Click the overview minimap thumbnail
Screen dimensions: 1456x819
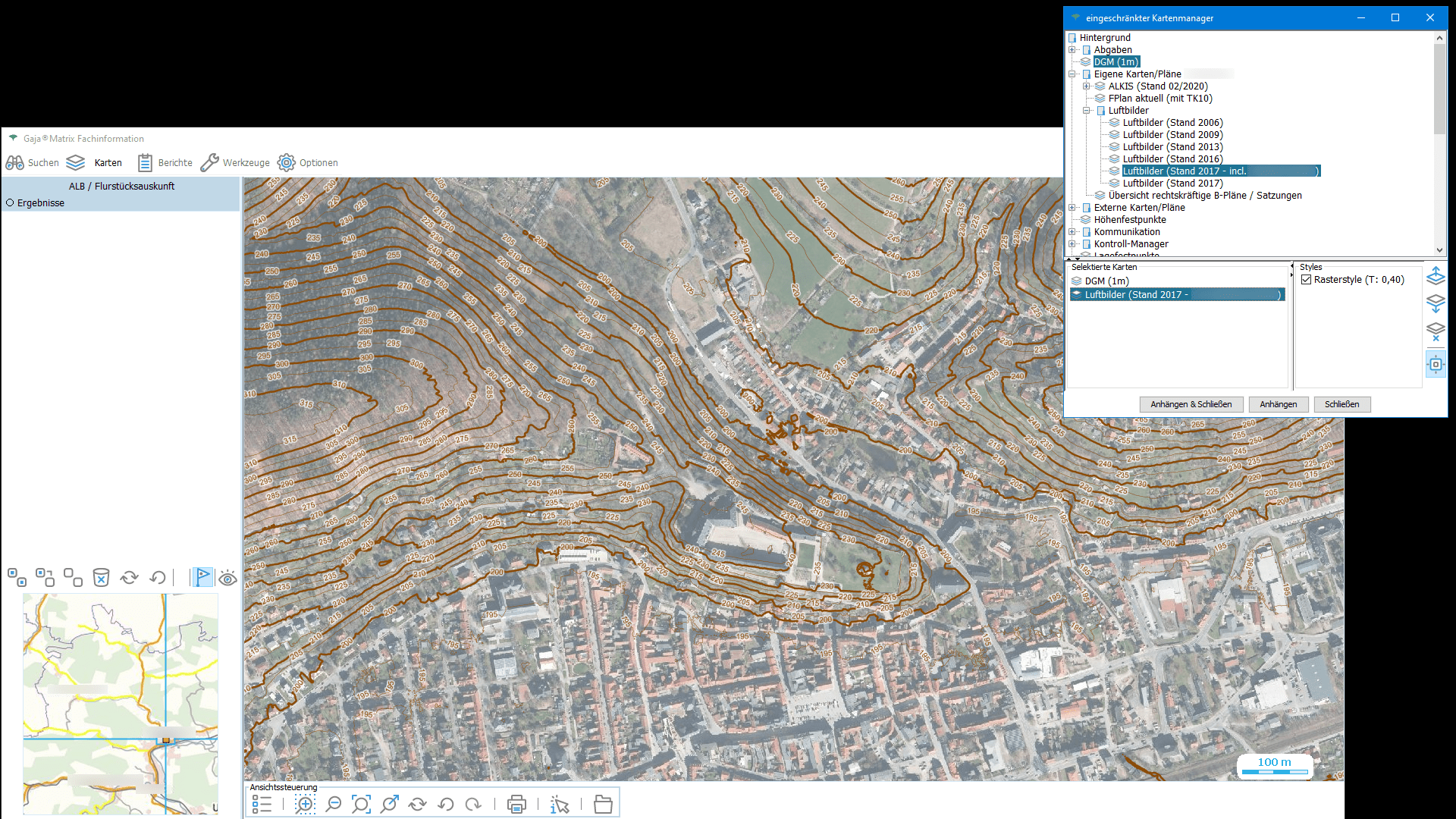[x=121, y=703]
